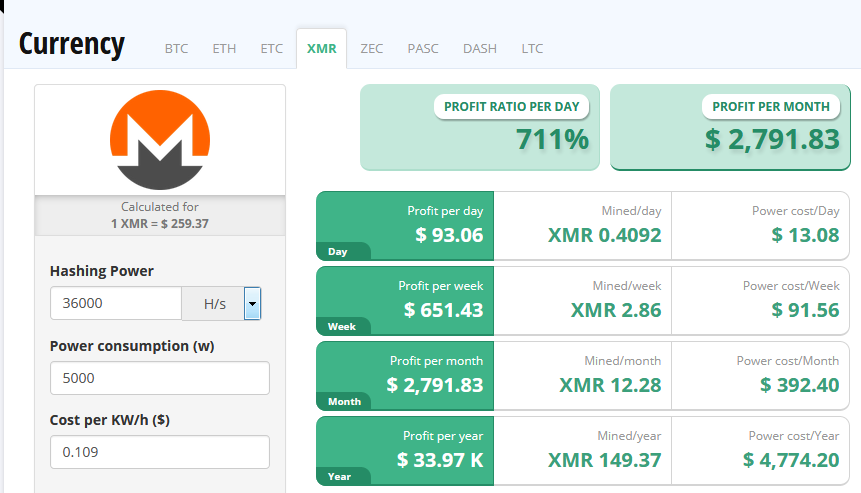The image size is (861, 493).
Task: Switch to the ETH currency tab
Action: coord(224,48)
